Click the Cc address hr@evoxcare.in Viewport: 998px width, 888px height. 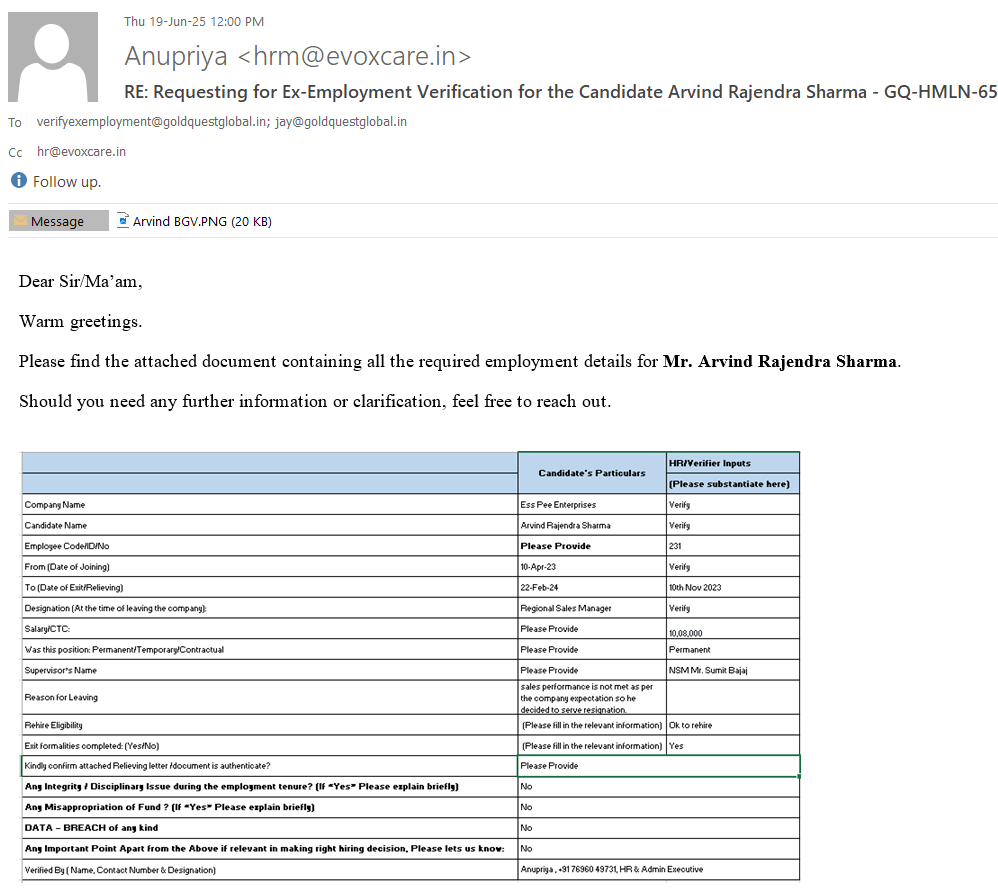[81, 152]
